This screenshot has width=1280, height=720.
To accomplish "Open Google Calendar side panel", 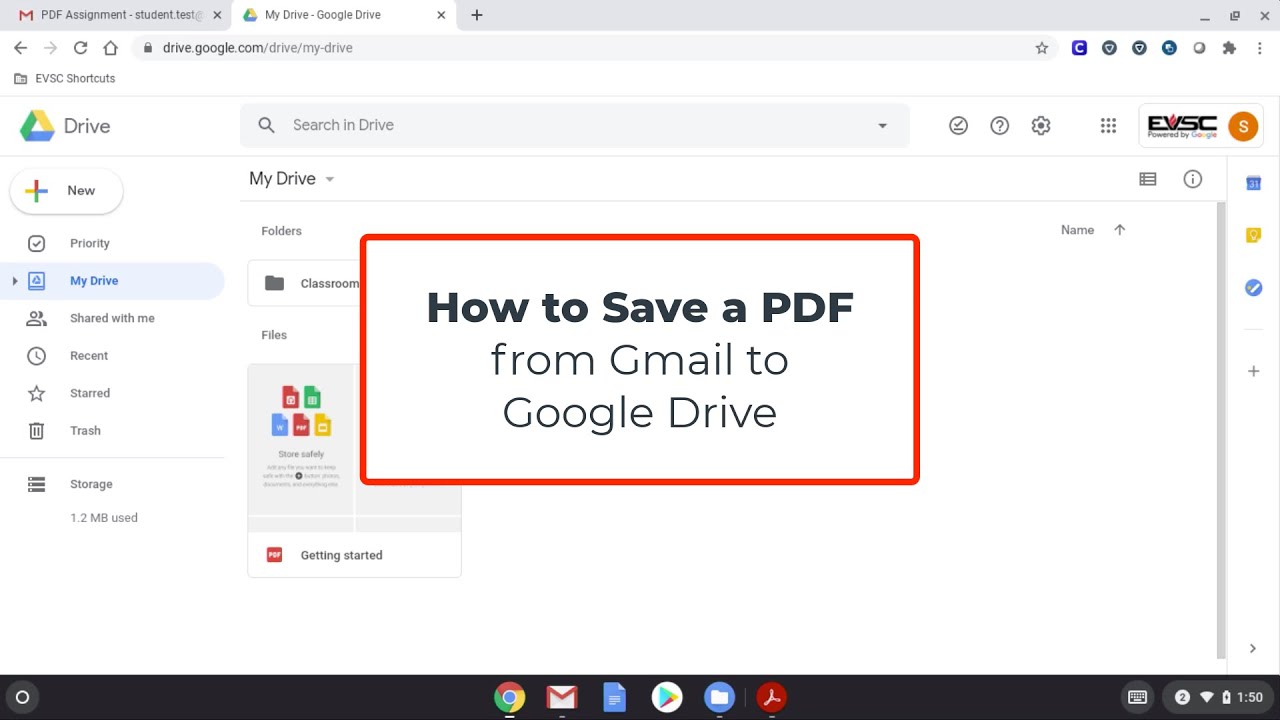I will pyautogui.click(x=1253, y=183).
